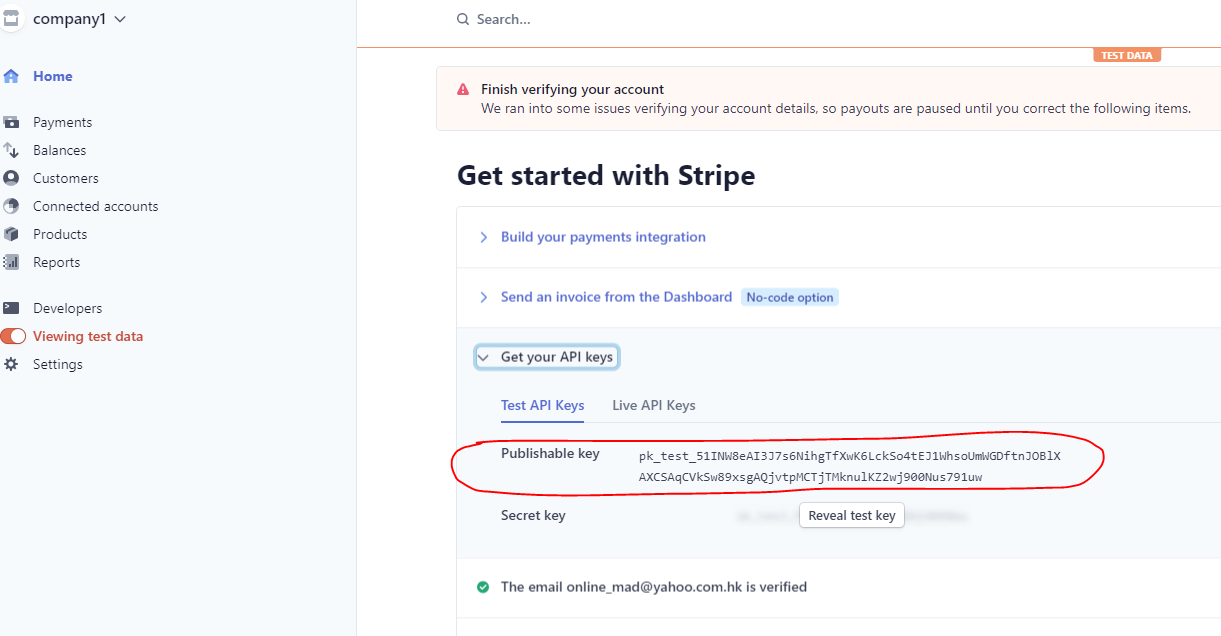Viewport: 1221px width, 636px height.
Task: Open Developers in the sidebar
Action: click(67, 308)
